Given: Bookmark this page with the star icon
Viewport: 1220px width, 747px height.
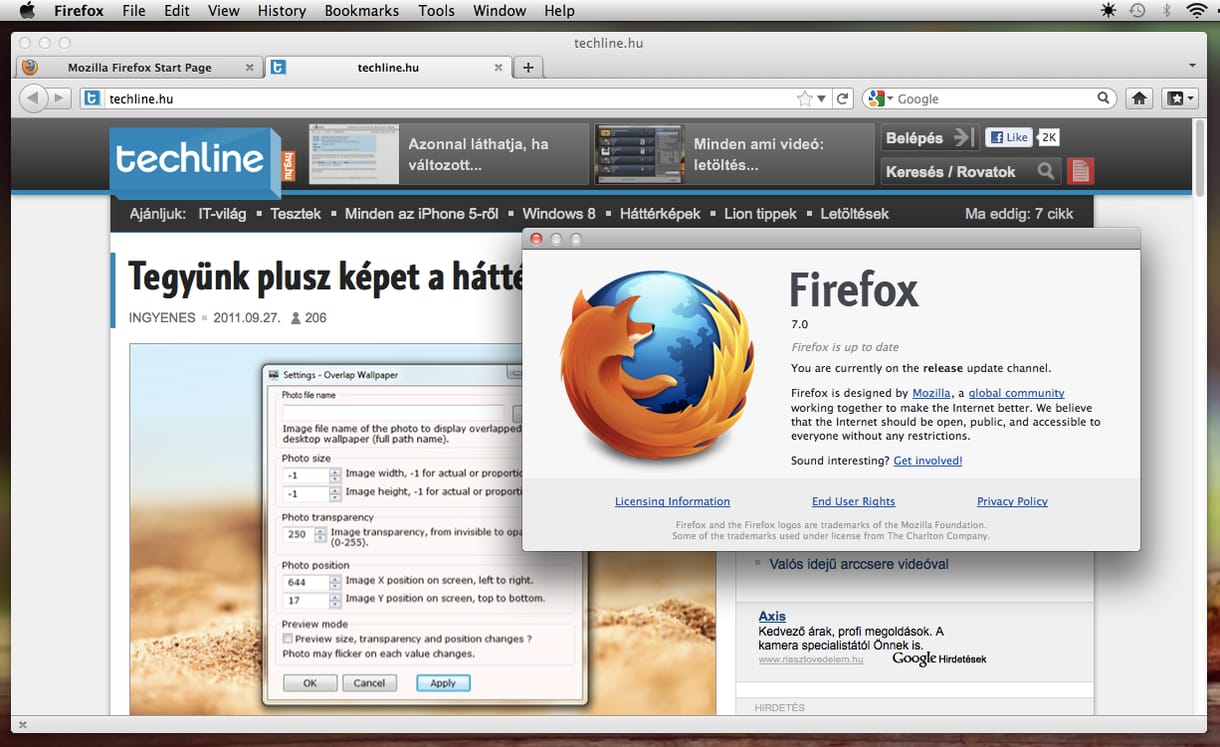Looking at the screenshot, I should tap(804, 98).
